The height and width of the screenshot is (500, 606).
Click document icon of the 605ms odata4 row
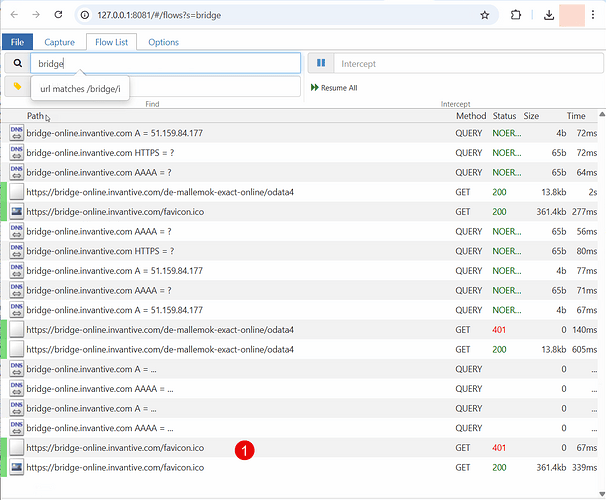pos(17,349)
